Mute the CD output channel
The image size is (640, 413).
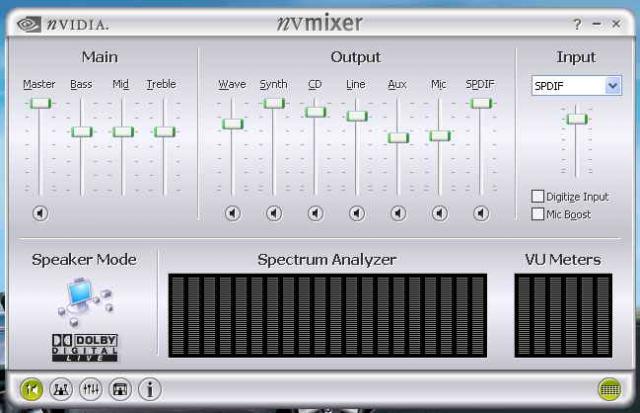pyautogui.click(x=316, y=213)
